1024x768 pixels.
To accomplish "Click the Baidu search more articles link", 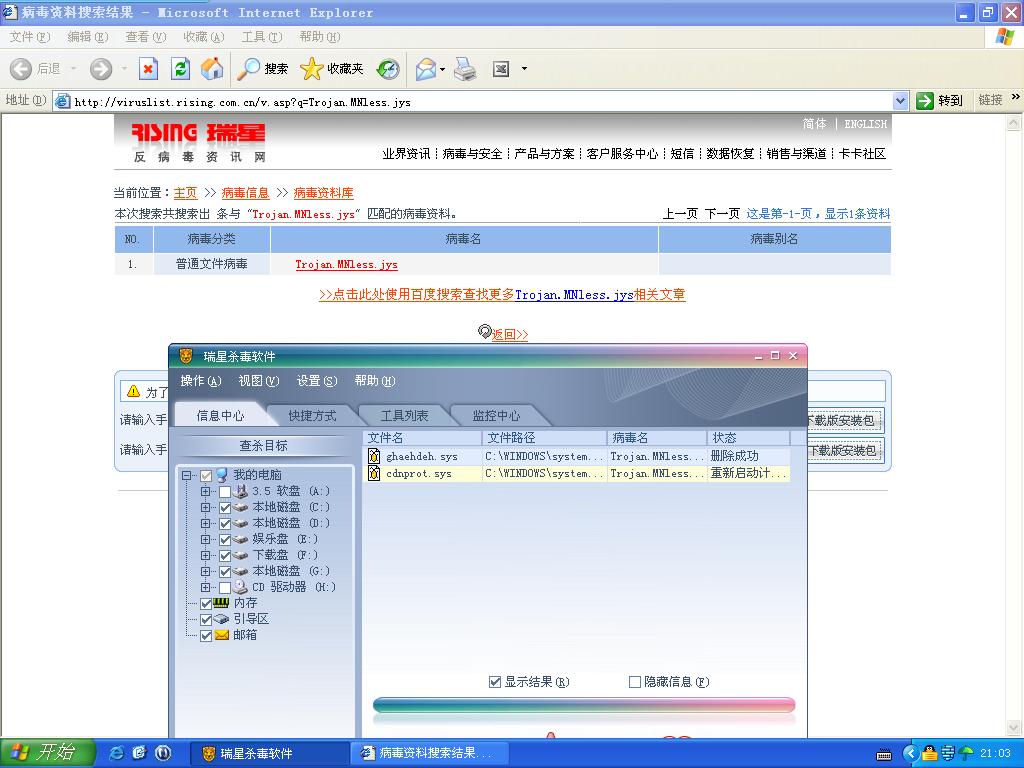I will coord(502,295).
